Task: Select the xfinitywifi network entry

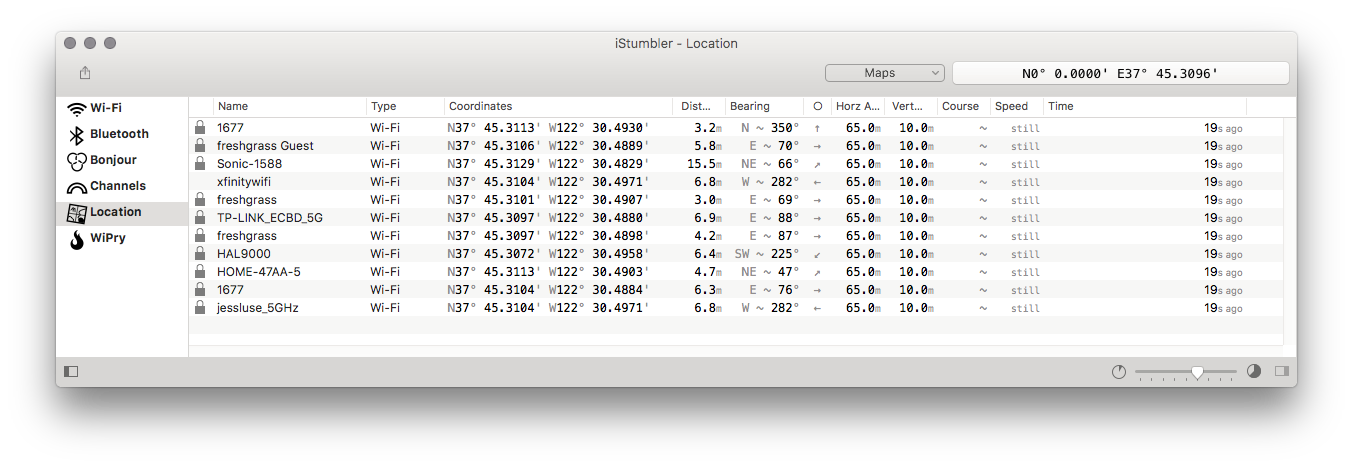Action: pyautogui.click(x=244, y=182)
